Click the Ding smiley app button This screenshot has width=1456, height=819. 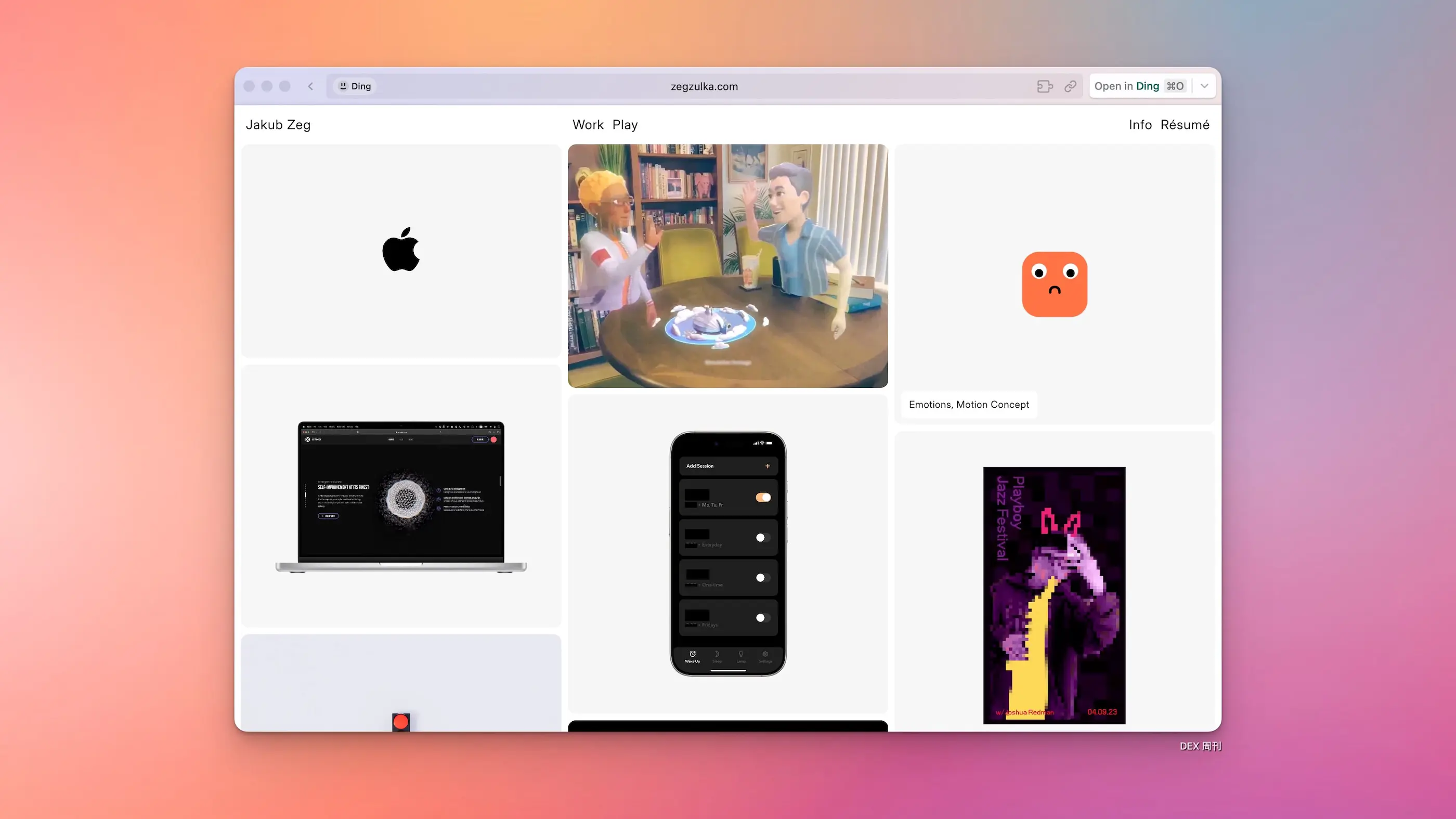tap(355, 86)
